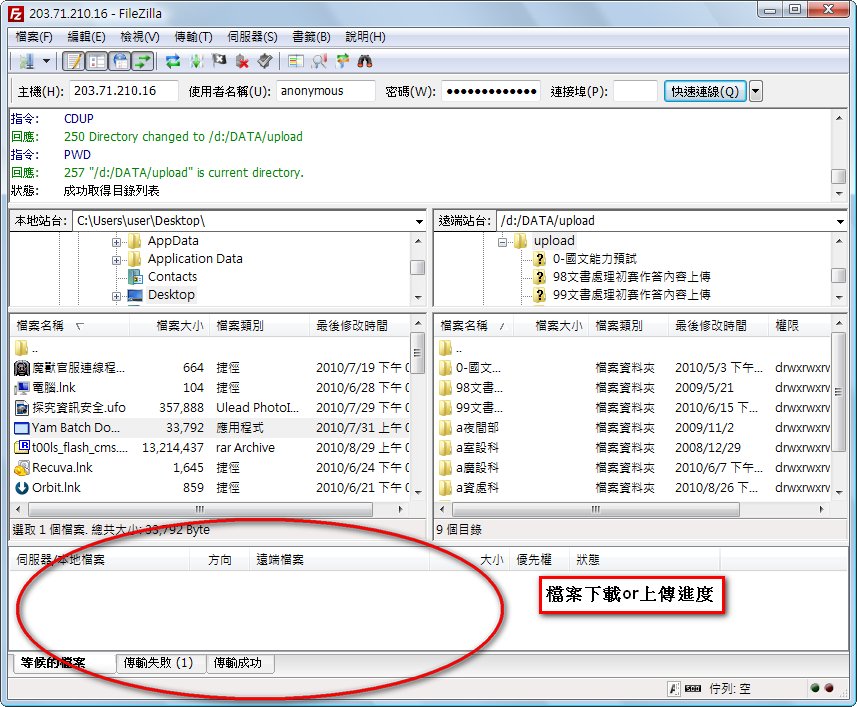Toggle transfer queue display
The image size is (857, 707).
143,61
